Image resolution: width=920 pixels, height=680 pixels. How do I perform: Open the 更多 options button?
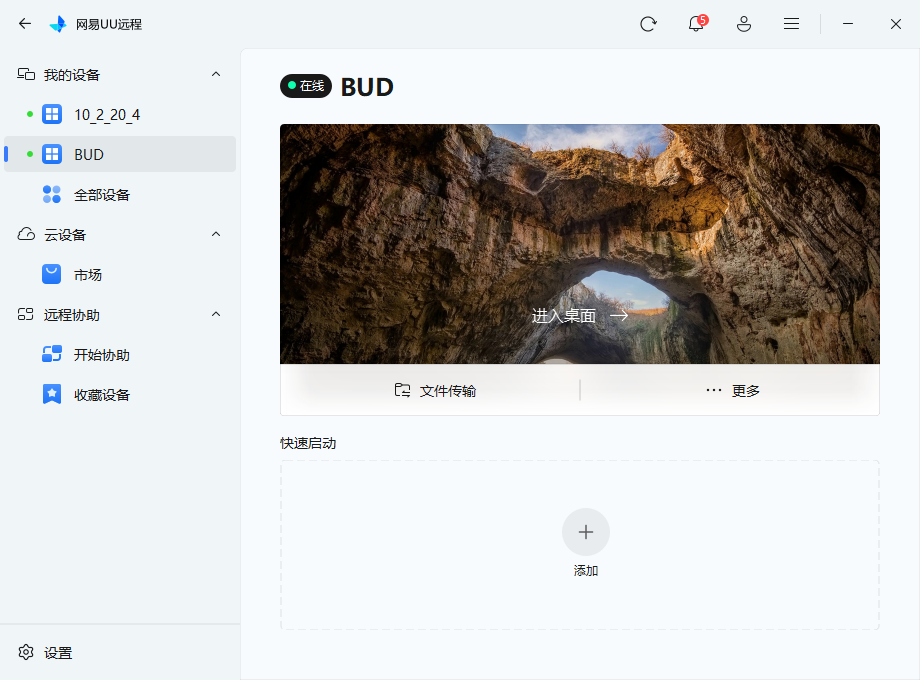coord(733,391)
